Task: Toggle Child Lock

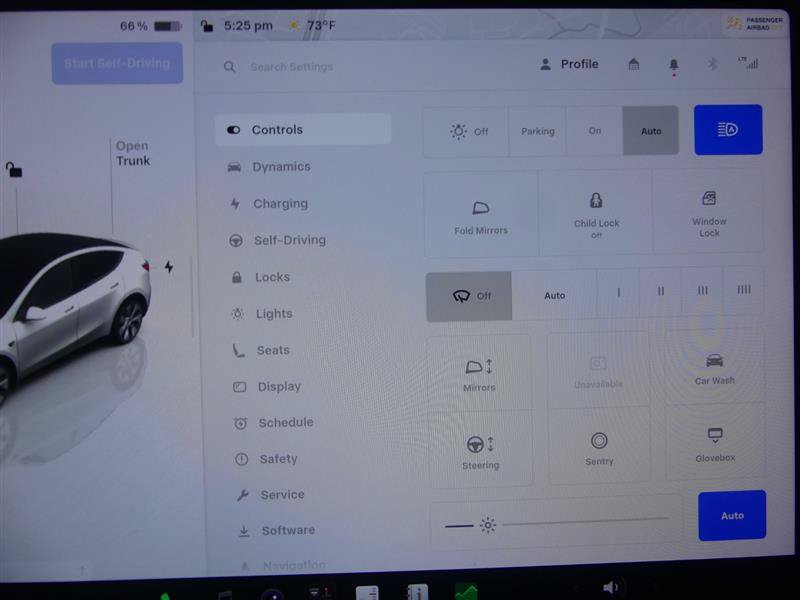Action: click(x=596, y=213)
